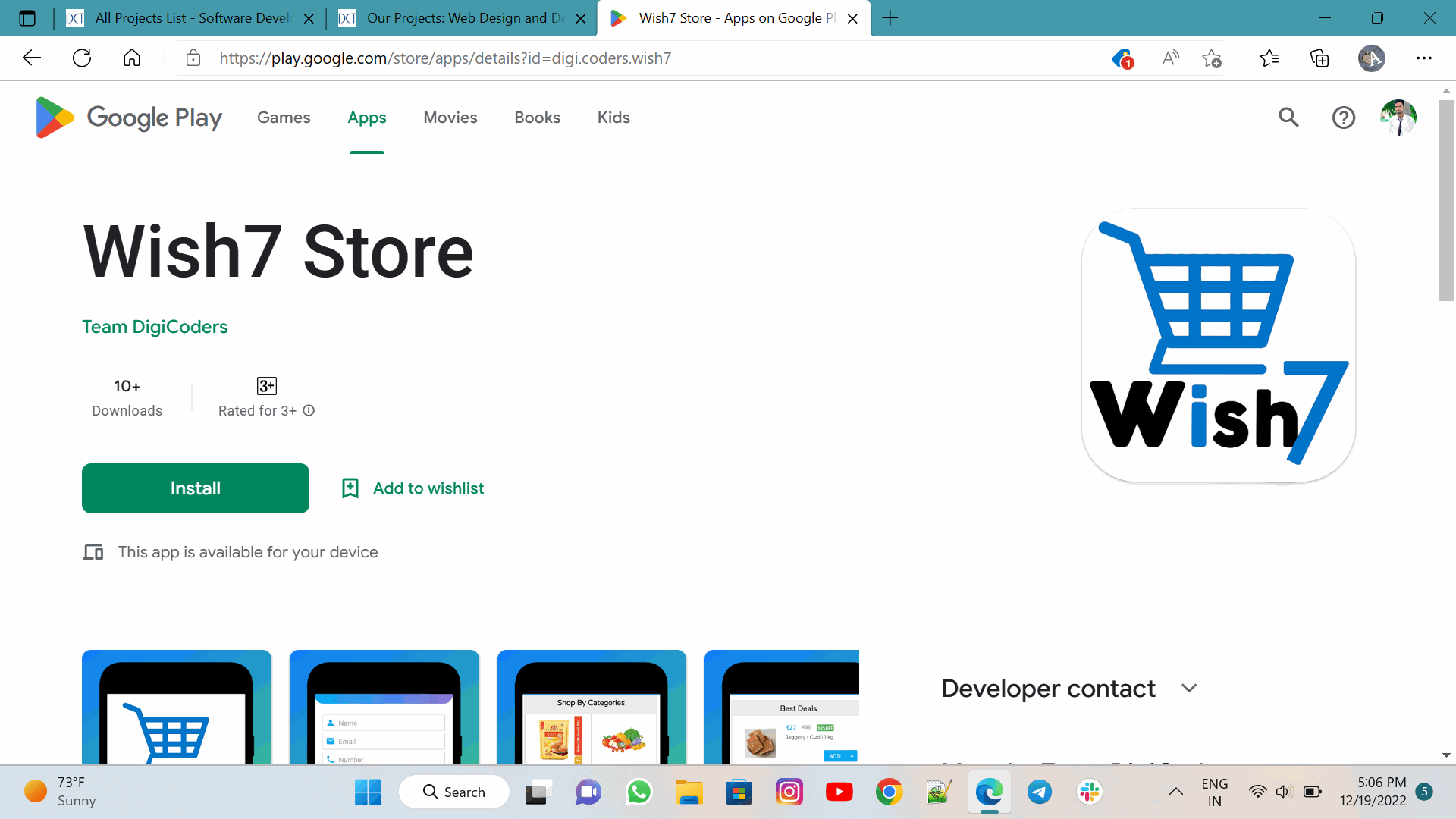Go to the browser Home page icon

(x=132, y=58)
